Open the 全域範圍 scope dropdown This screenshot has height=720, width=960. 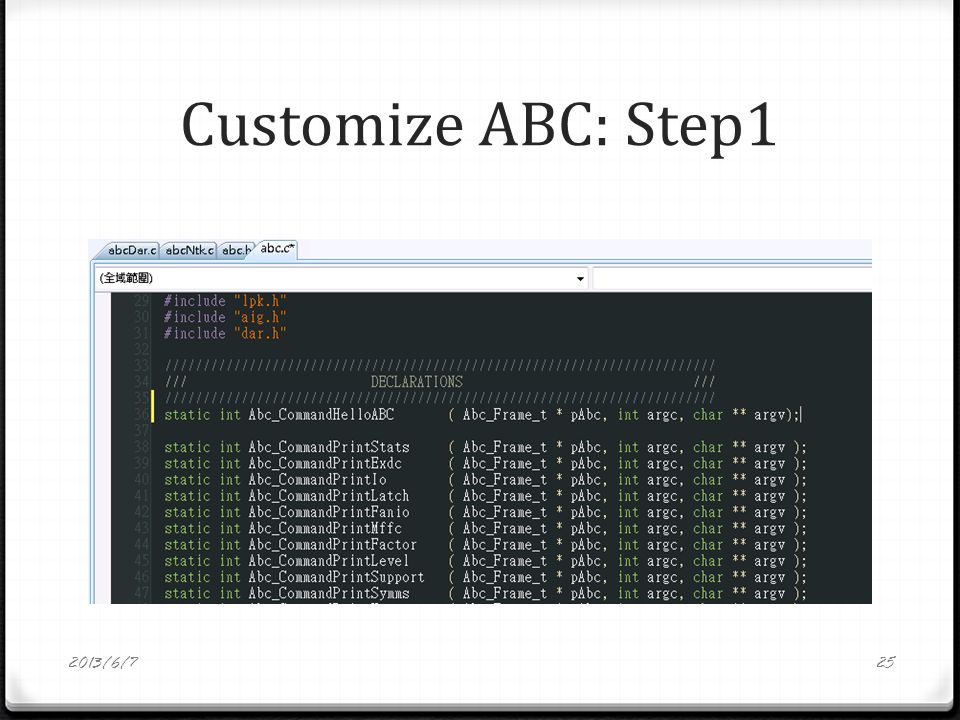click(340, 279)
